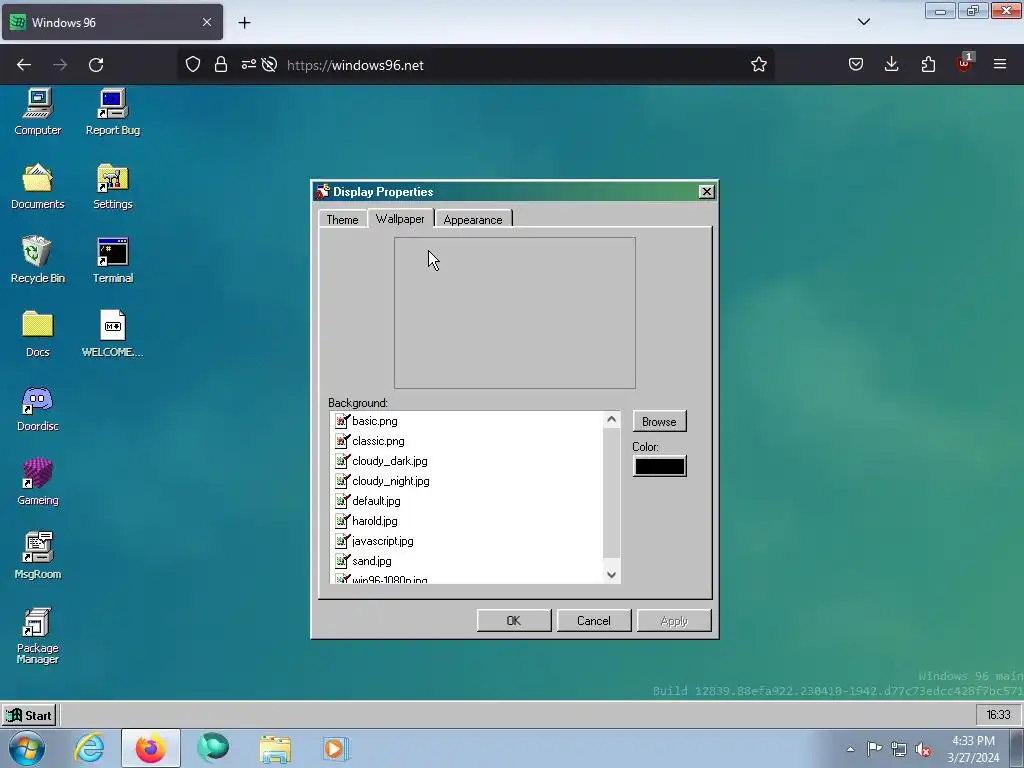Launch Internet Explorer from the taskbar
This screenshot has height=768, width=1024.
point(89,748)
